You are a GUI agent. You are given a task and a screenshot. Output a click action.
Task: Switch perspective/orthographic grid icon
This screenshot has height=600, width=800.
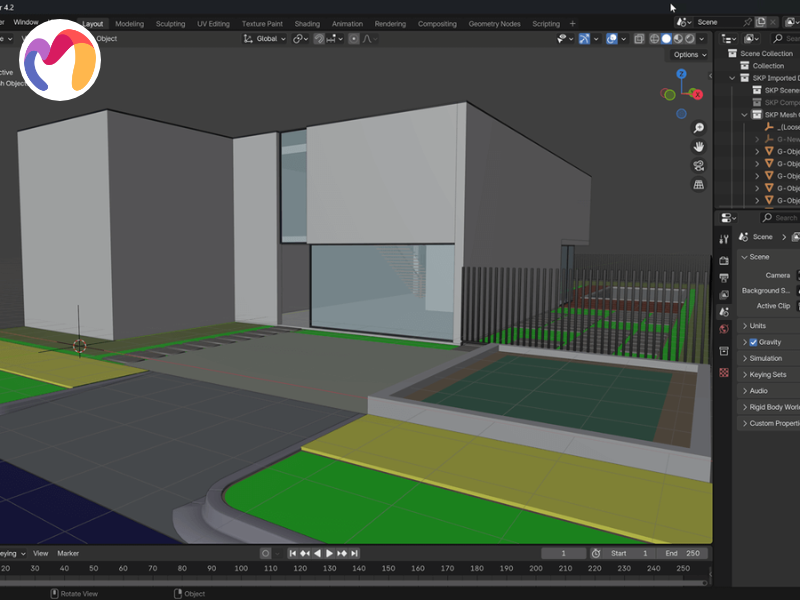699,185
